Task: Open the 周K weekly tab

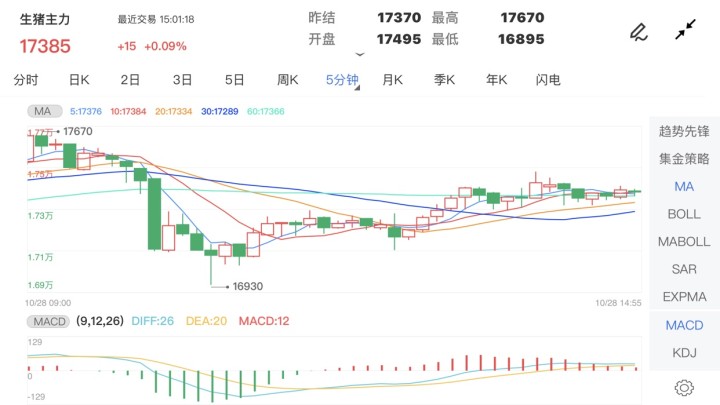Action: [288, 80]
